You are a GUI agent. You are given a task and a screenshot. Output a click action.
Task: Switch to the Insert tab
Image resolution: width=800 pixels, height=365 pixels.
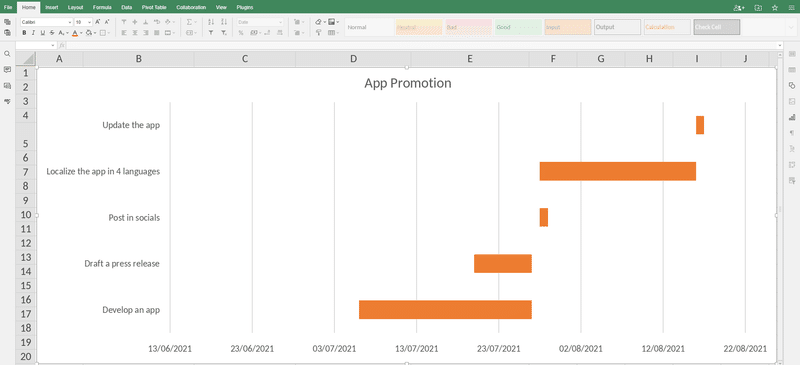(52, 8)
